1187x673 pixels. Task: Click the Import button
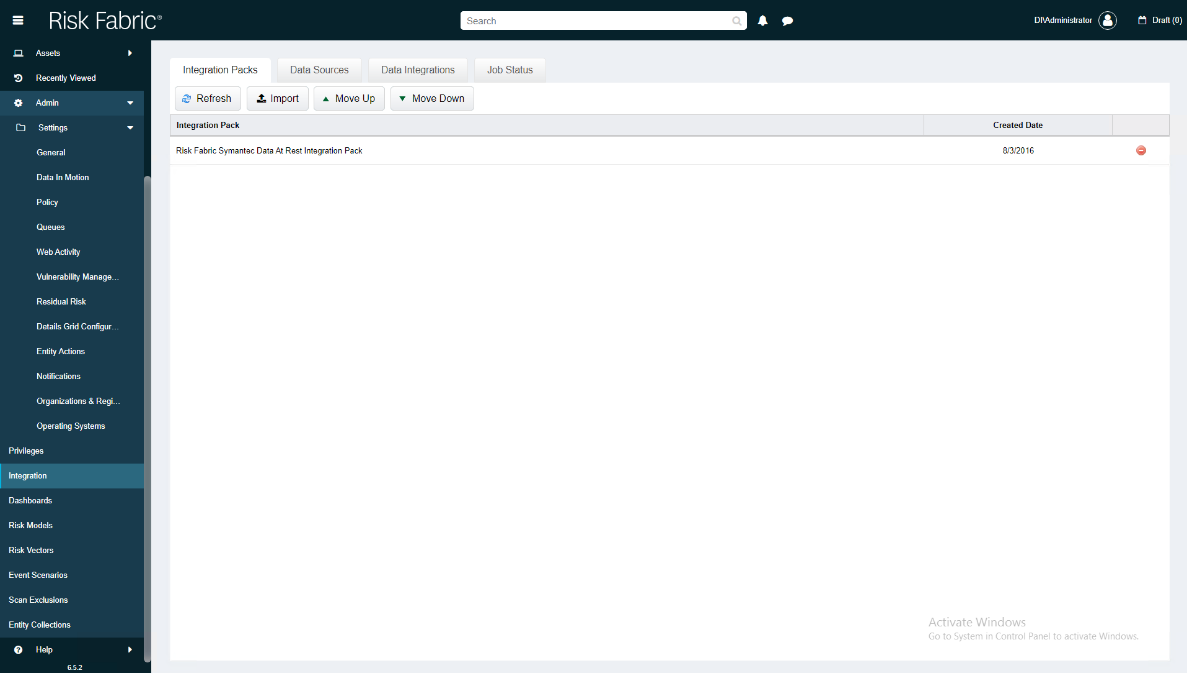277,99
